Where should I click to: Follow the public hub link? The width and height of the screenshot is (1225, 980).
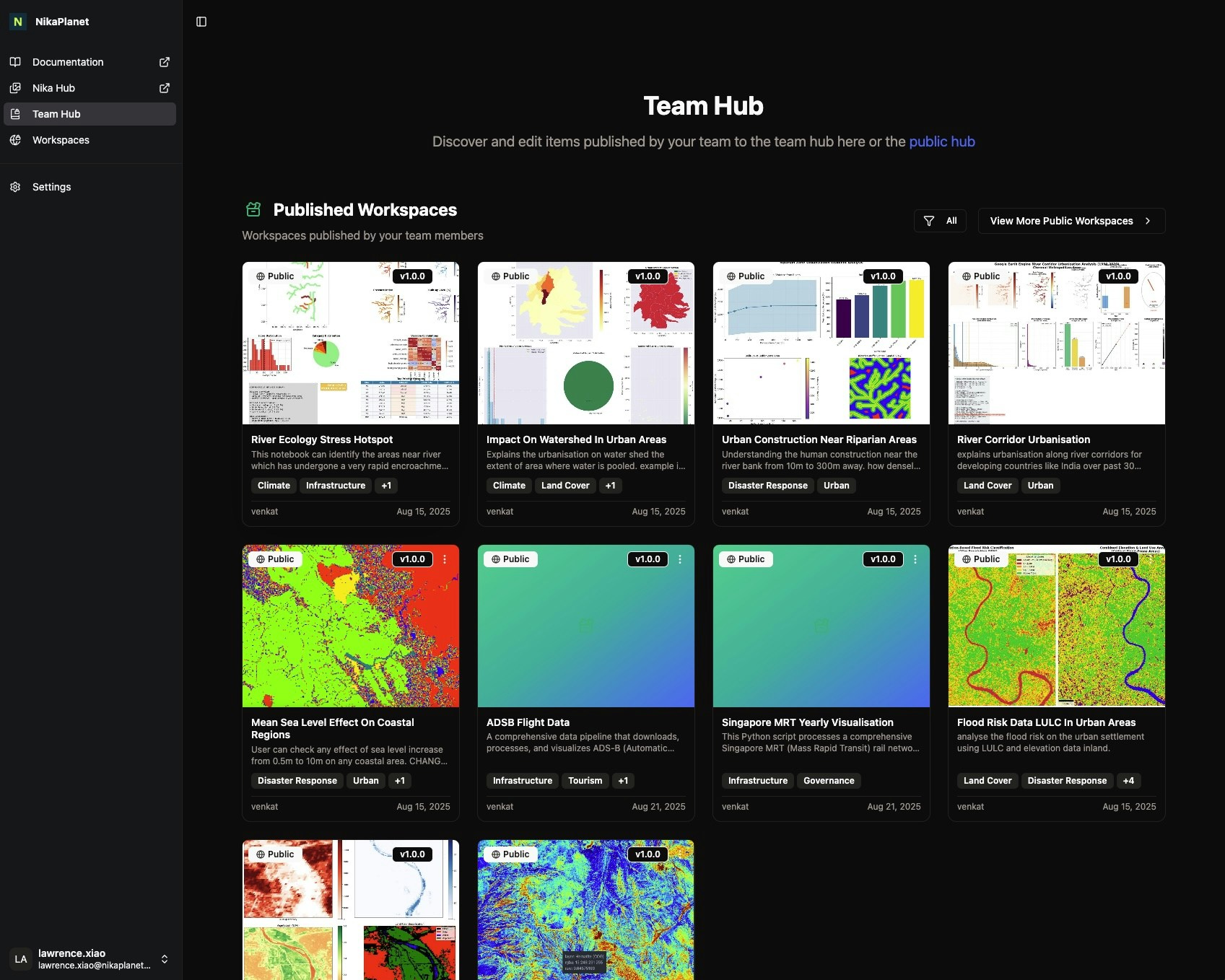tap(942, 141)
